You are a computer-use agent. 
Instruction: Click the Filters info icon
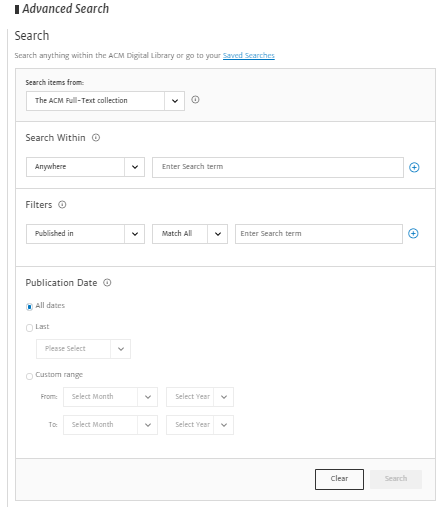tap(62, 204)
